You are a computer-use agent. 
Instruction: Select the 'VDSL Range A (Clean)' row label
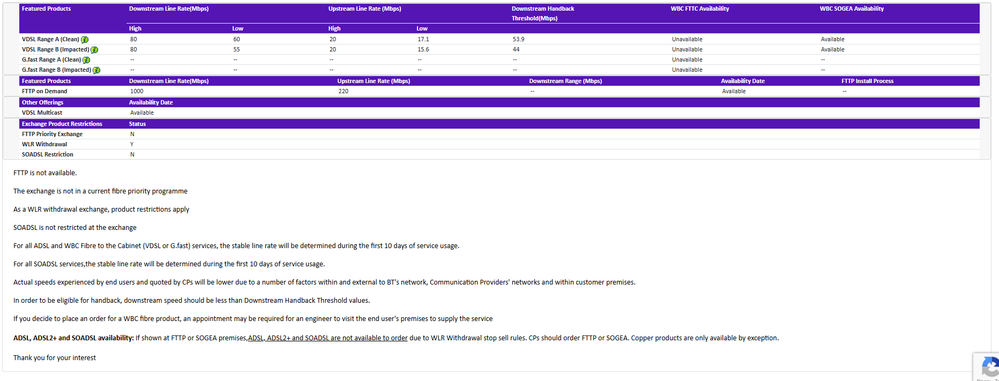[51, 40]
